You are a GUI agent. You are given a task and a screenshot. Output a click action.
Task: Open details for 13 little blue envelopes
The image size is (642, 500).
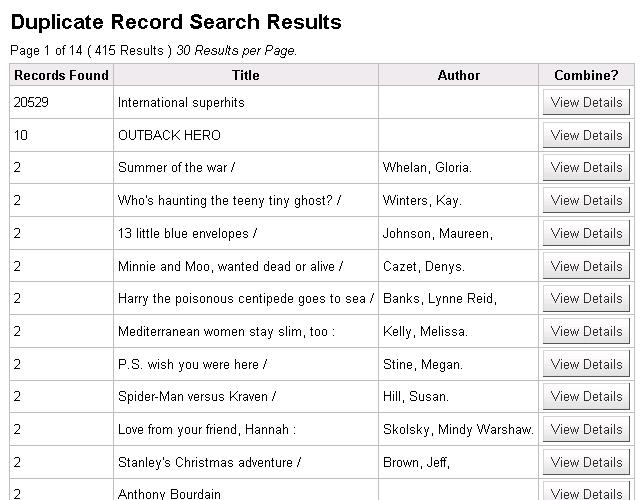click(x=586, y=233)
